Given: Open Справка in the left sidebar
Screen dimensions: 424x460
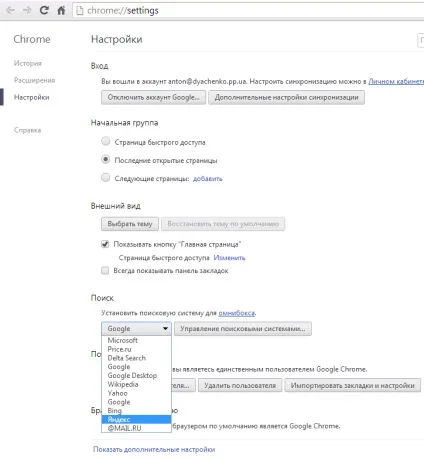Looking at the screenshot, I should 27,130.
